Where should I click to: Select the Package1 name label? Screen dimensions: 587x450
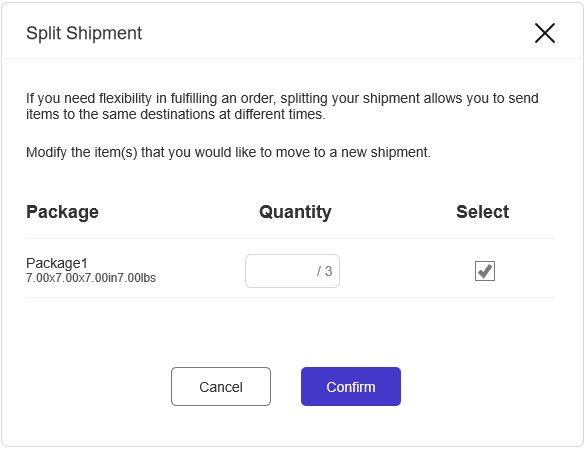click(x=57, y=263)
